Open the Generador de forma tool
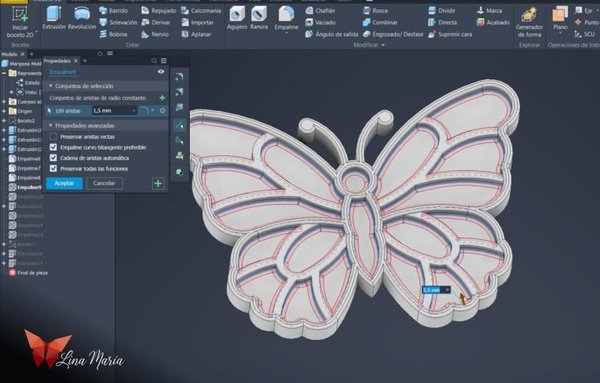600x383 pixels. click(x=529, y=22)
